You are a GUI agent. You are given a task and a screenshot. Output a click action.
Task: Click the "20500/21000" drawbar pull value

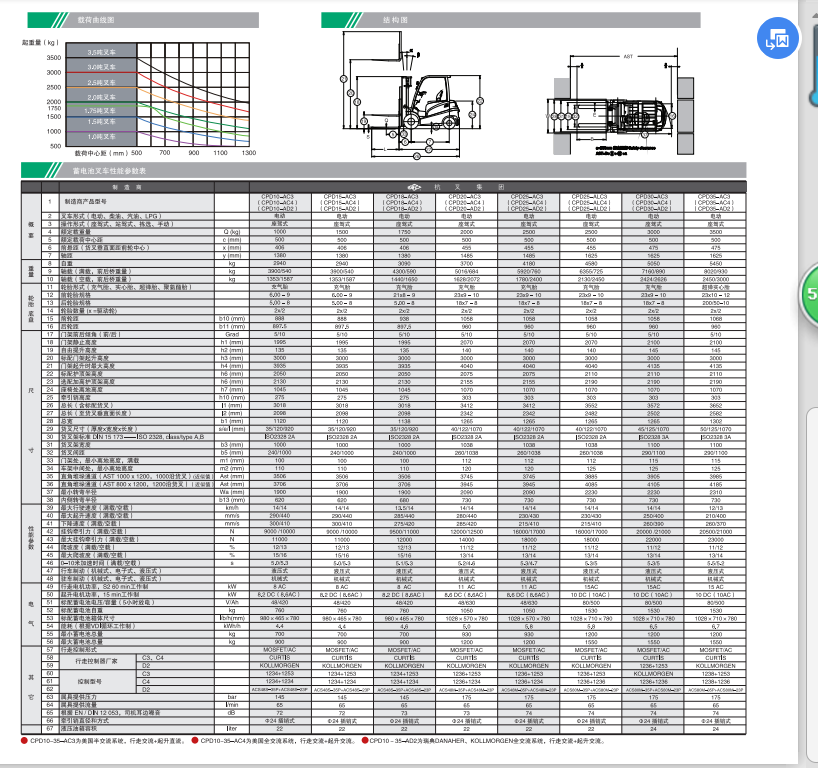click(716, 532)
